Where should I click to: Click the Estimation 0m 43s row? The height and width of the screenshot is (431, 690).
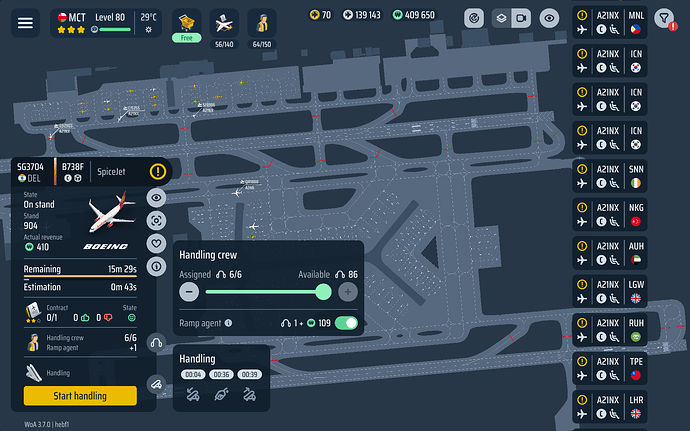(x=80, y=287)
